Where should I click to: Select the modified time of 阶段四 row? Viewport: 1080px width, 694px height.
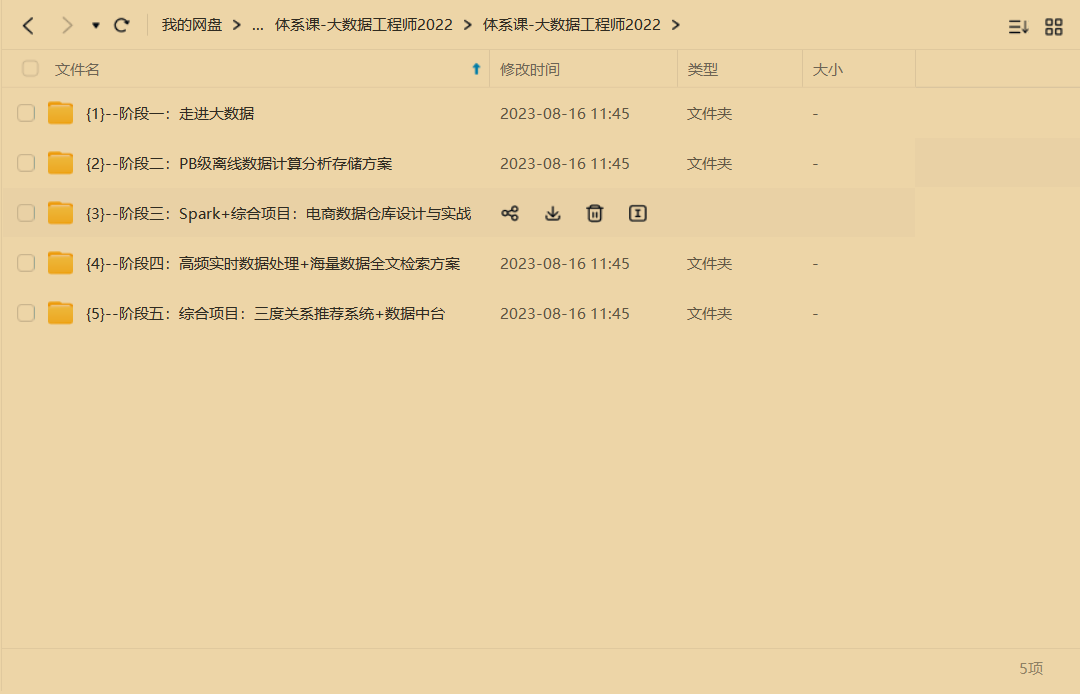[x=565, y=264]
